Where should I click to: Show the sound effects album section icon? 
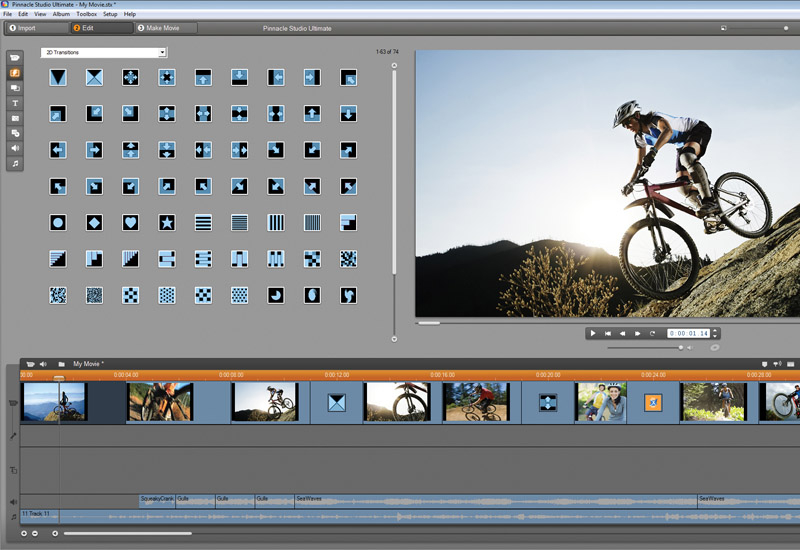[15, 148]
